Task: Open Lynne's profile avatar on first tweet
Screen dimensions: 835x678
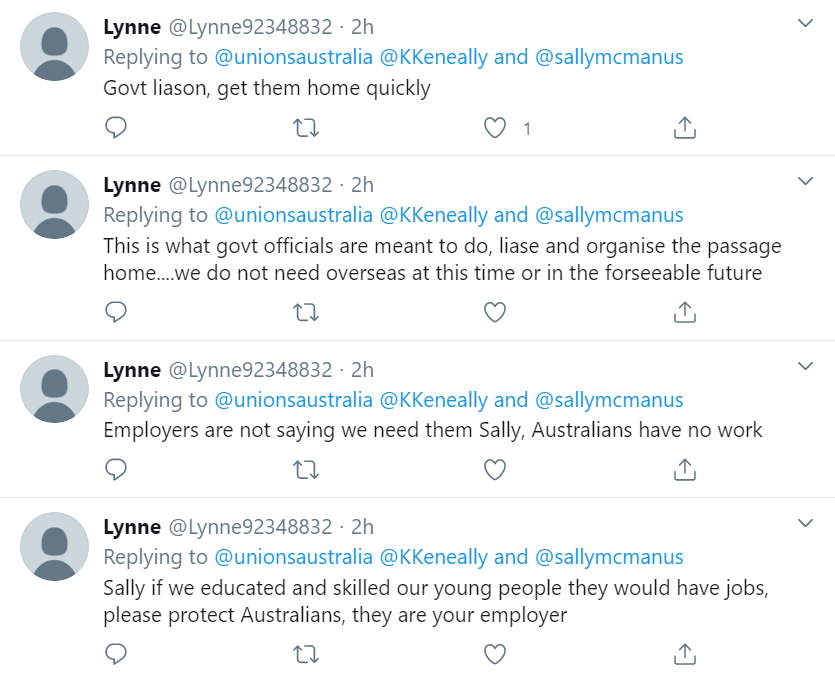Action: [55, 47]
